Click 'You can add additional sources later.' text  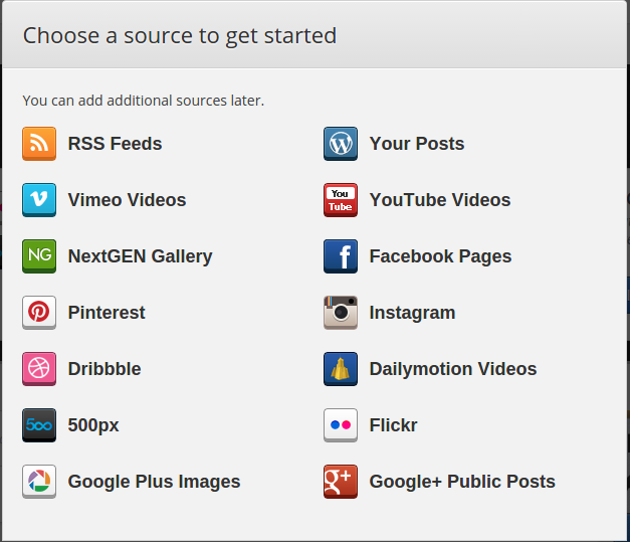(143, 100)
